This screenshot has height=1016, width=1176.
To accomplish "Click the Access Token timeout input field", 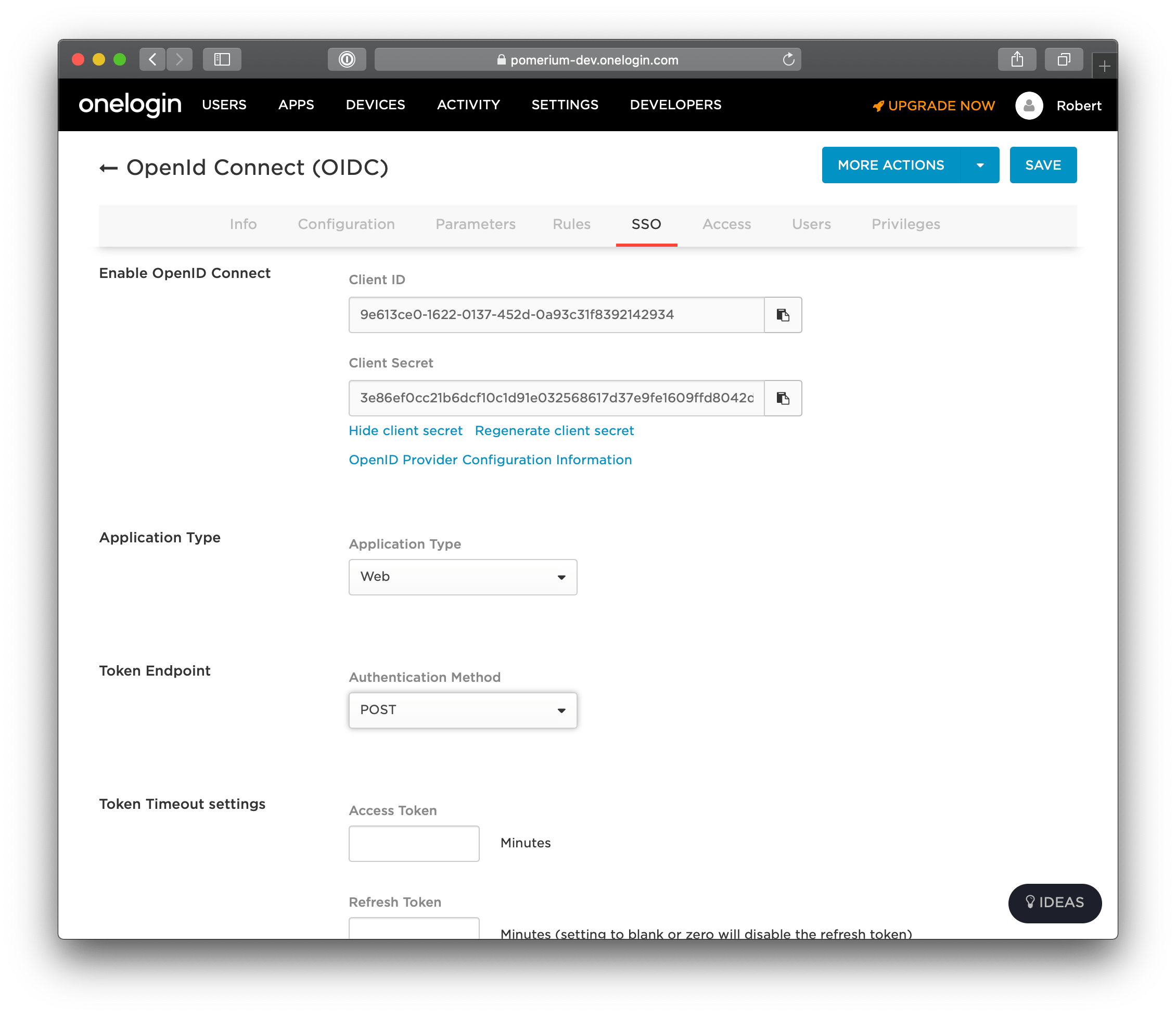I will point(414,844).
